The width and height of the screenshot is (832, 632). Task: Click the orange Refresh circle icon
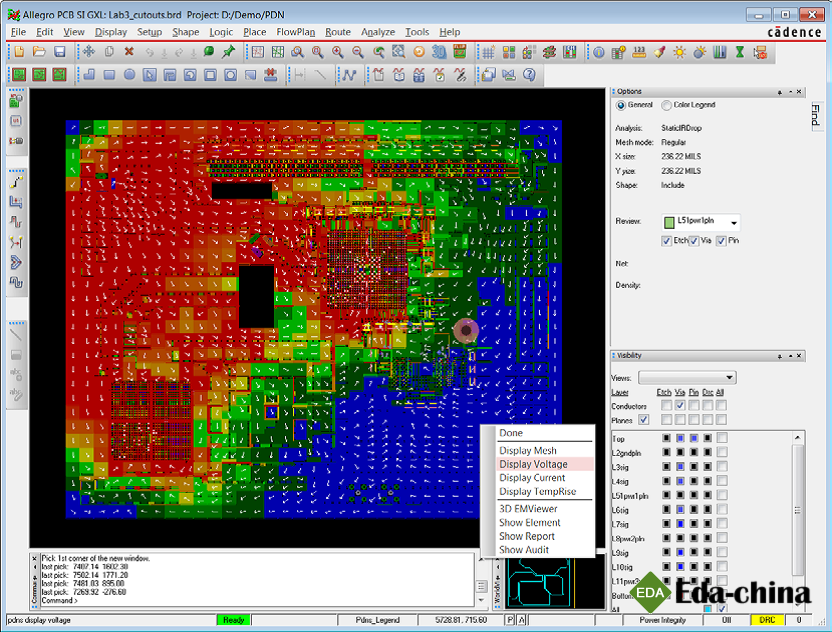(419, 51)
